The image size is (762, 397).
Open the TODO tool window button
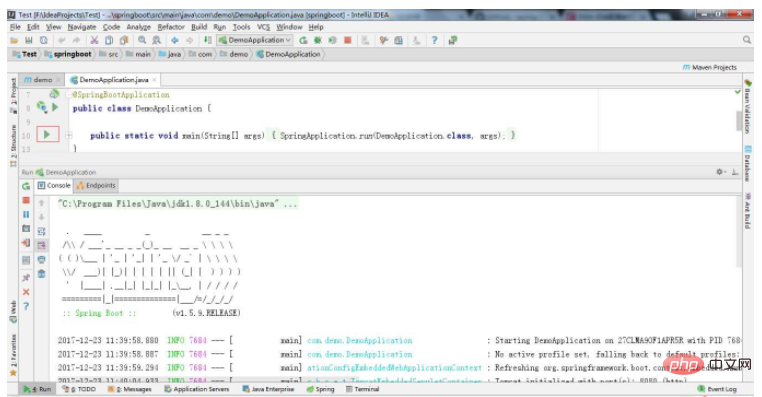click(79, 389)
